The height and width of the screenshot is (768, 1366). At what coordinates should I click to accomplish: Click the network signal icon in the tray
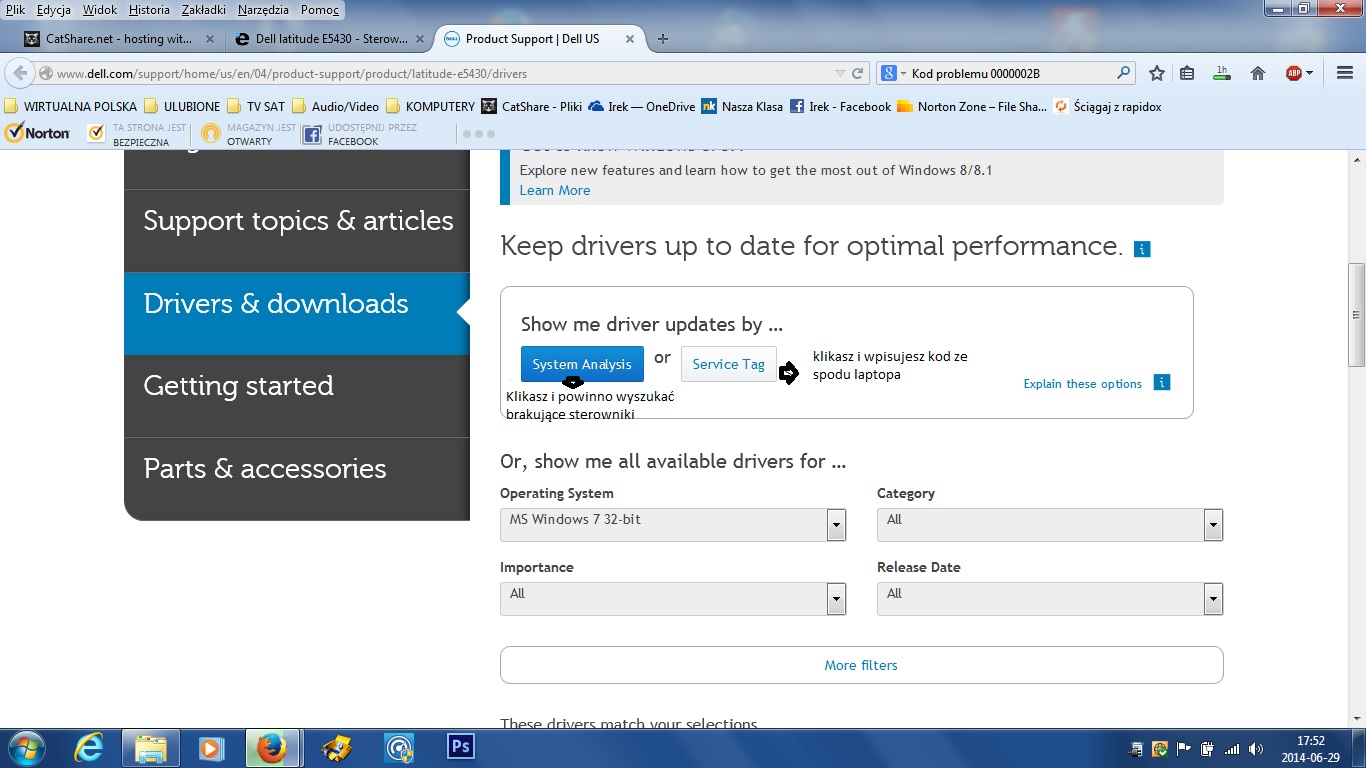(x=1232, y=749)
